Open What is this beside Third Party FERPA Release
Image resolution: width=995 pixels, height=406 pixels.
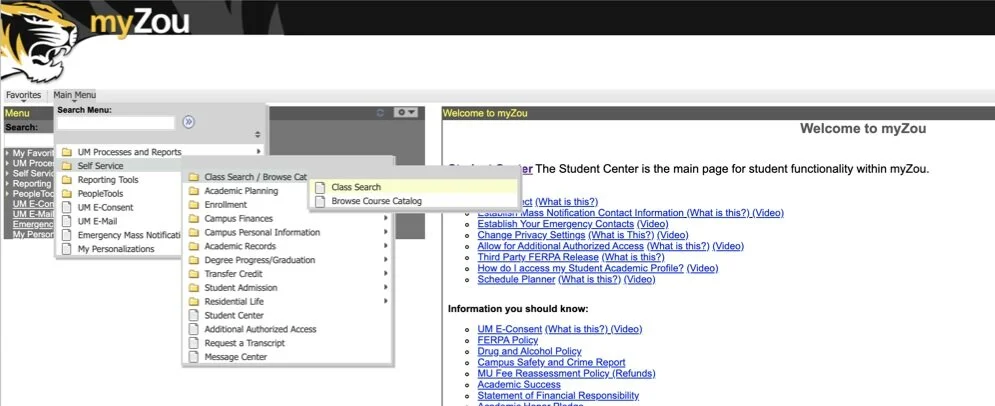pyautogui.click(x=633, y=257)
